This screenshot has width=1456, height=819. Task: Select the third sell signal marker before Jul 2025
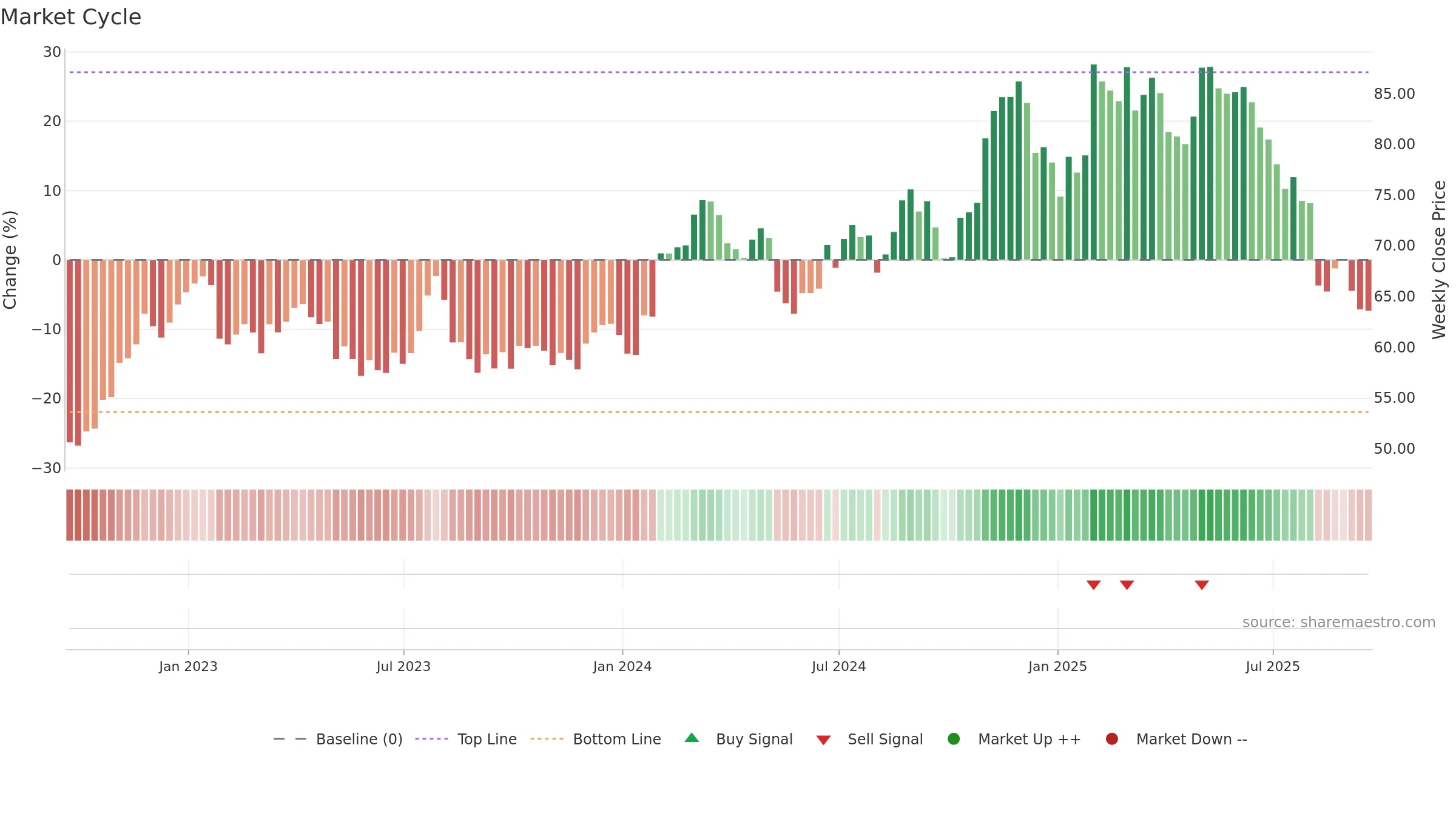coord(1202,585)
